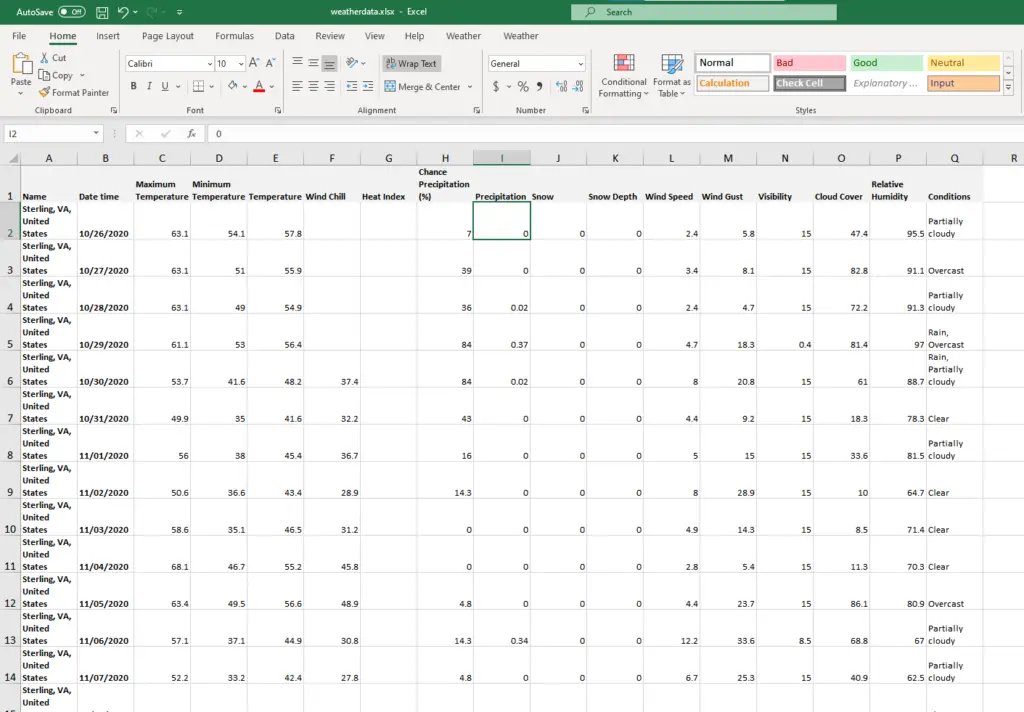The width and height of the screenshot is (1024, 712).
Task: Click the Undo arrow icon
Action: pos(123,12)
